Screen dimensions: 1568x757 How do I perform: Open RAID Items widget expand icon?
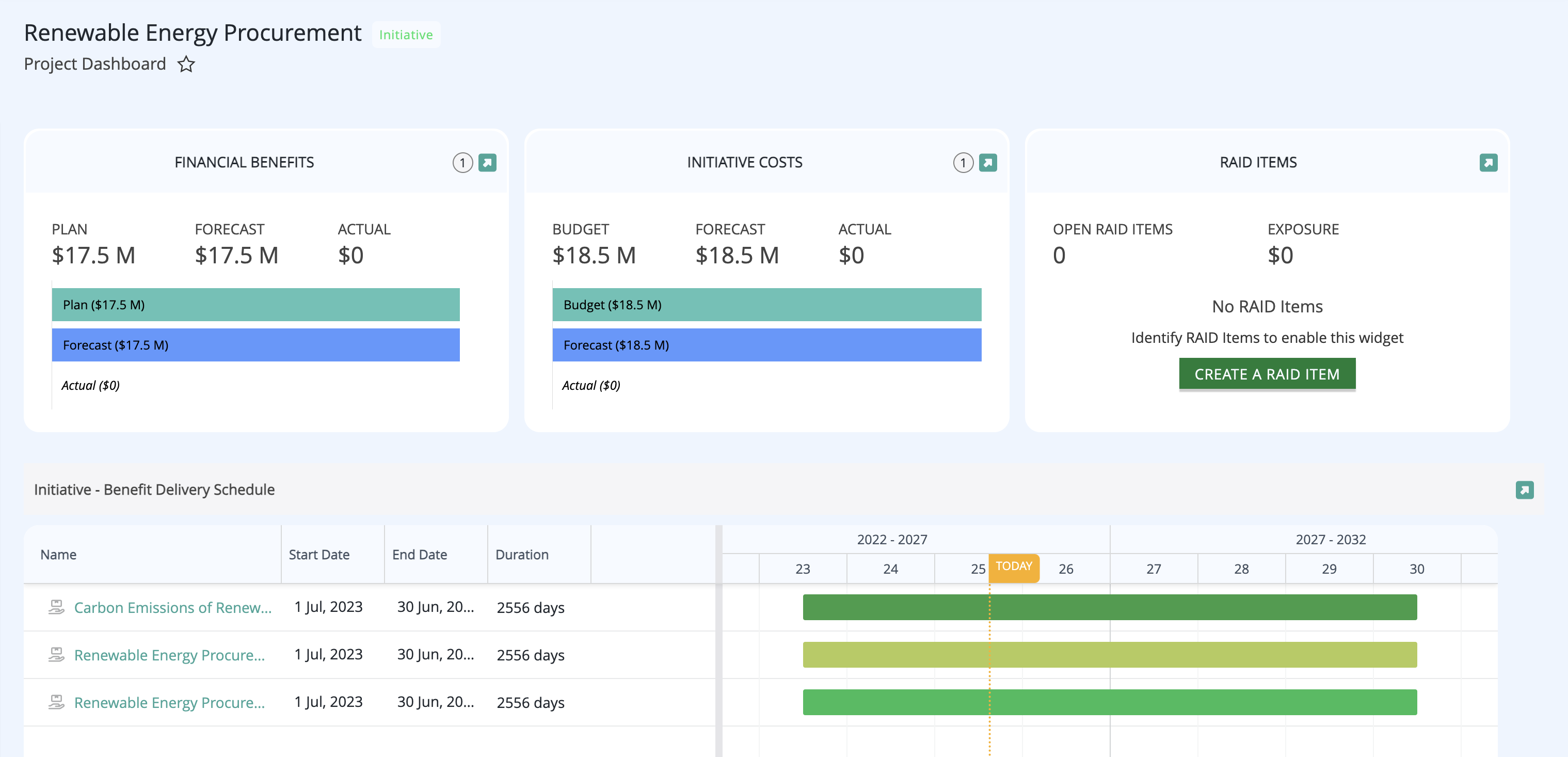coord(1489,163)
